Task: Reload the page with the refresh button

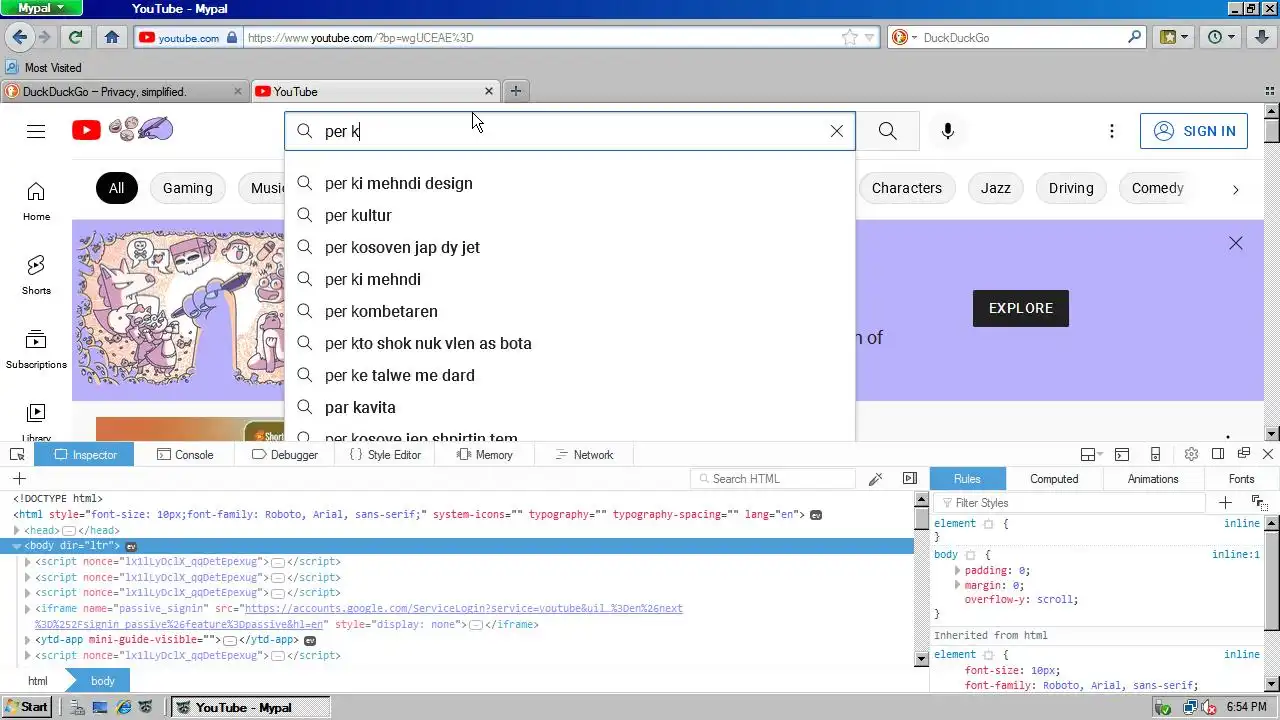Action: point(75,37)
